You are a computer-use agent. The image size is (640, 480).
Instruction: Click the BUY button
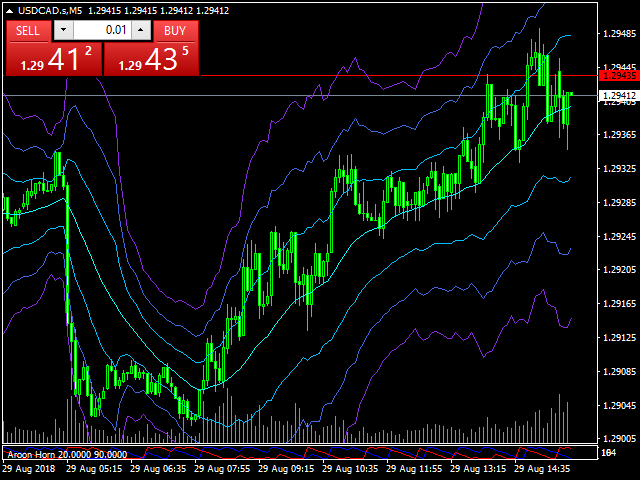pos(176,31)
